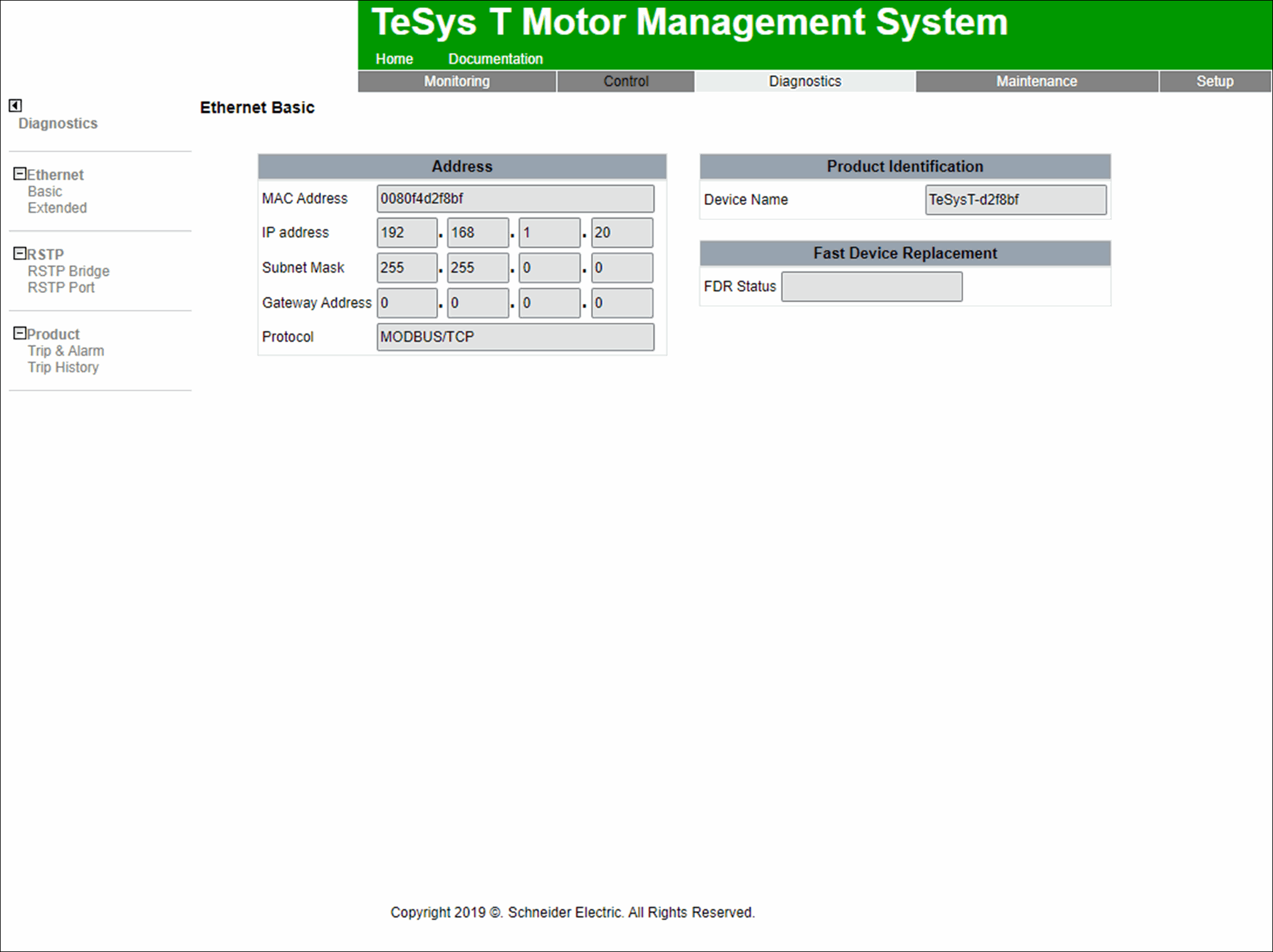Screen dimensions: 1273x952
Task: Click the Fast Device Replacement header
Action: point(905,253)
